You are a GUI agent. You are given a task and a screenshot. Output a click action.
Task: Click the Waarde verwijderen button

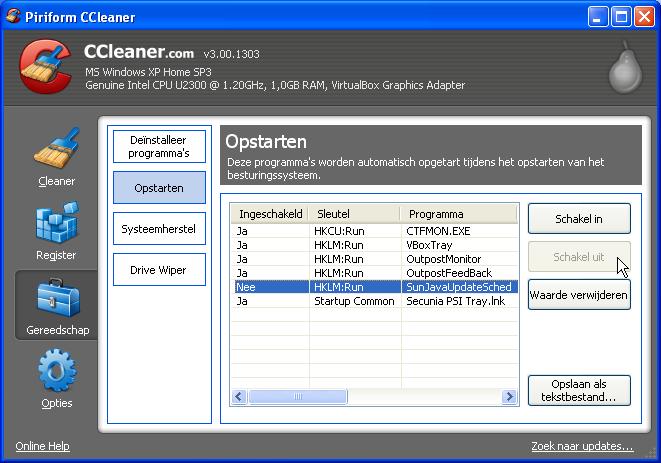[x=579, y=295]
